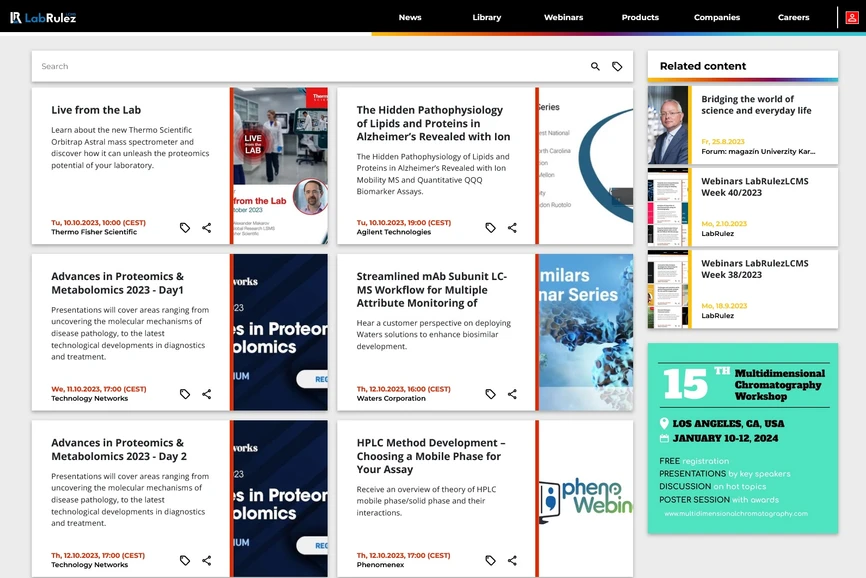The height and width of the screenshot is (578, 866).
Task: Click the search magnifier icon
Action: [x=595, y=65]
